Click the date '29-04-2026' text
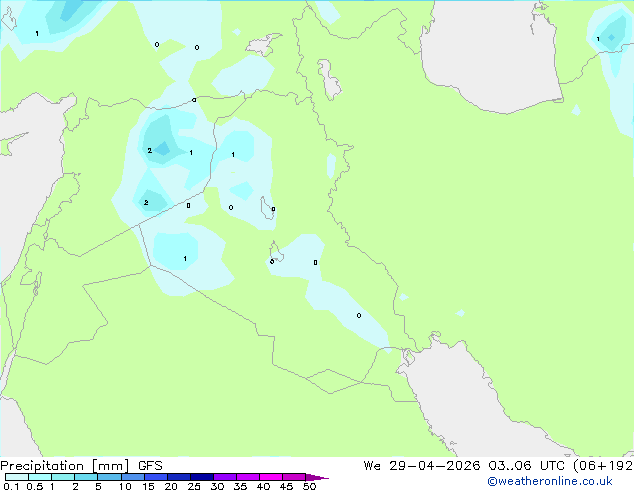This screenshot has height=490, width=634. point(434,466)
